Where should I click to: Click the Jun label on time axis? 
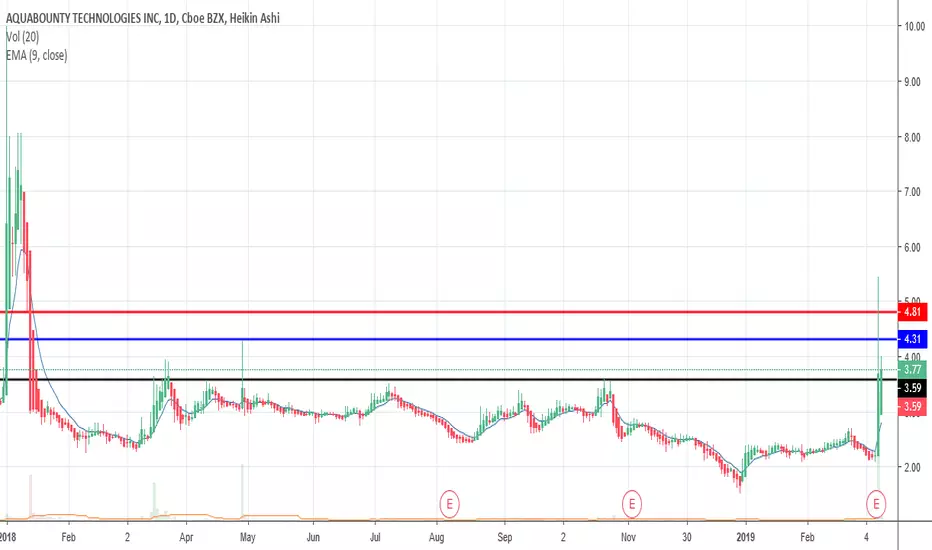(x=313, y=537)
